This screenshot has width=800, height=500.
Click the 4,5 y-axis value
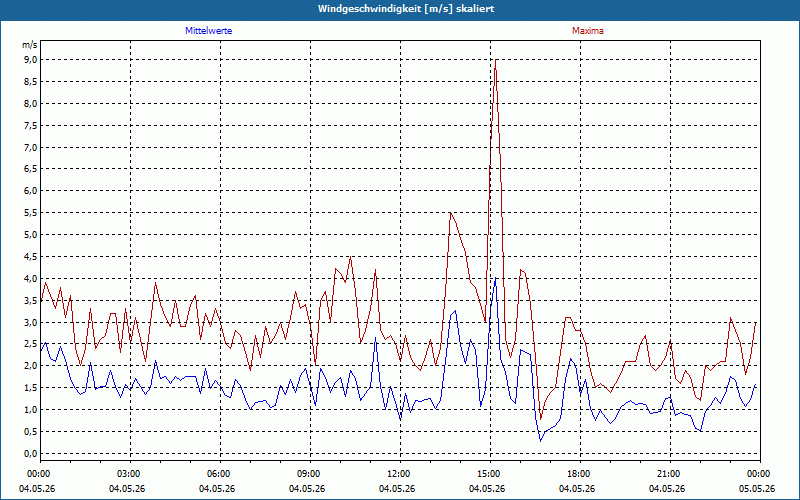(x=31, y=257)
